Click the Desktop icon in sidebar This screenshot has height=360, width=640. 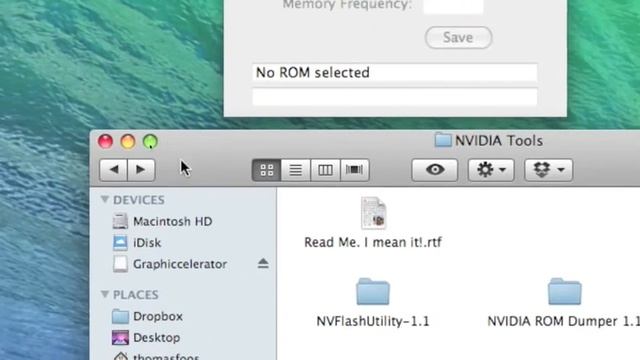click(120, 338)
